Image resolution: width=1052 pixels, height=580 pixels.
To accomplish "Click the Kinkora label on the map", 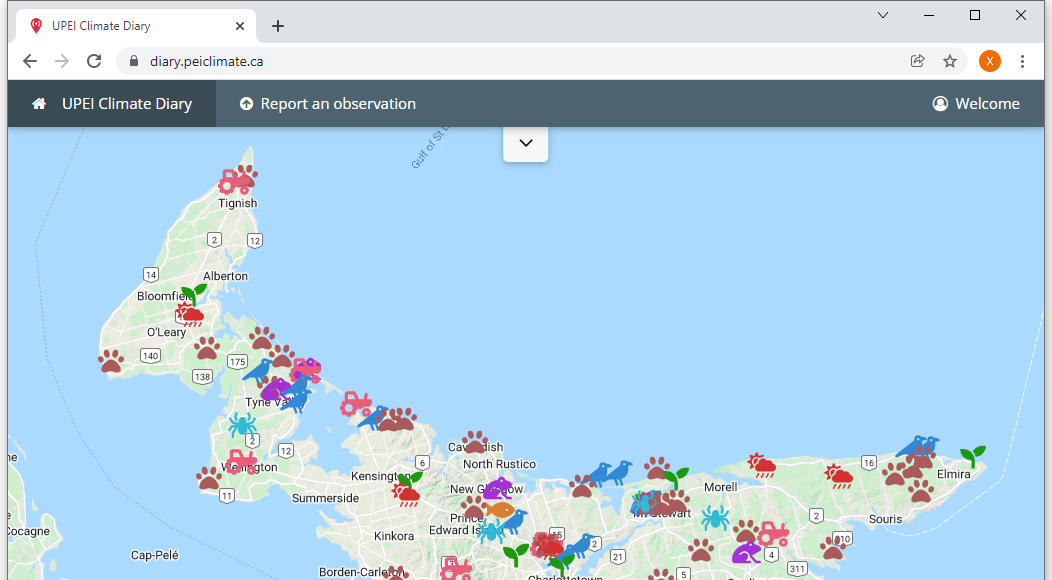I will 394,536.
